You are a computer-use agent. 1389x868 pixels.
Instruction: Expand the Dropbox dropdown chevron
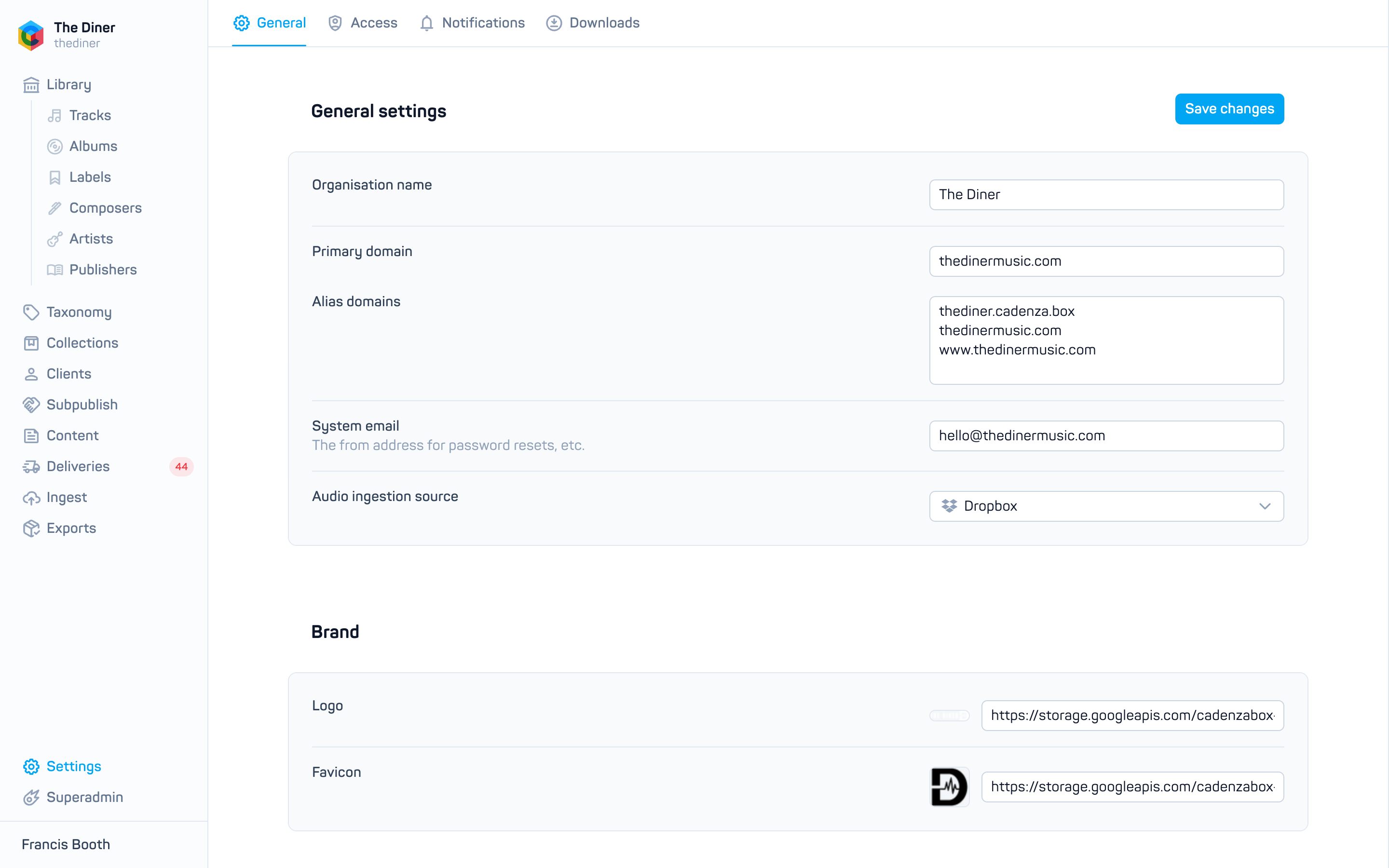point(1265,506)
